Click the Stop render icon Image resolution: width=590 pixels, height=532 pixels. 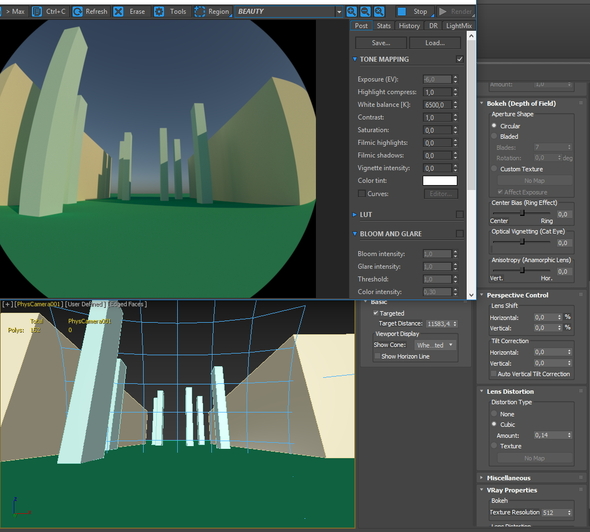click(x=402, y=12)
